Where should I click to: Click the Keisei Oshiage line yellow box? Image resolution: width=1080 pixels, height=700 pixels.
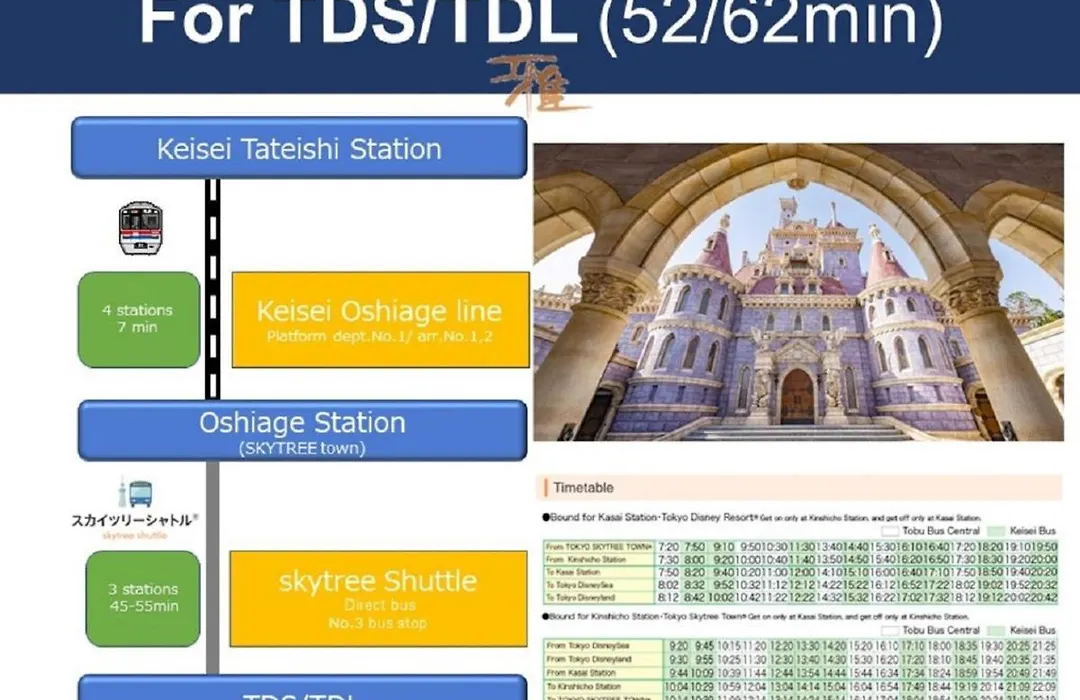380,320
